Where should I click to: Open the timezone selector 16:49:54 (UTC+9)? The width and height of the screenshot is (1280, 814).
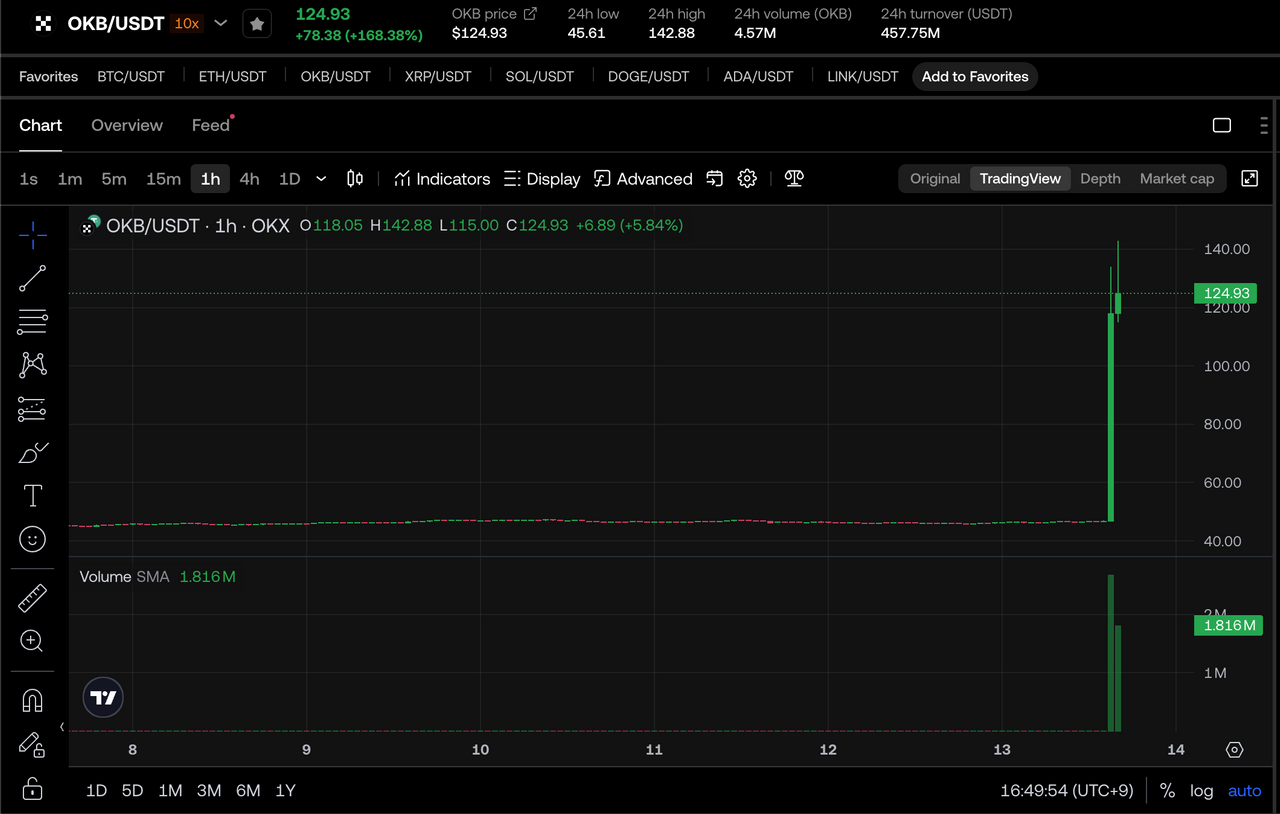click(1067, 791)
